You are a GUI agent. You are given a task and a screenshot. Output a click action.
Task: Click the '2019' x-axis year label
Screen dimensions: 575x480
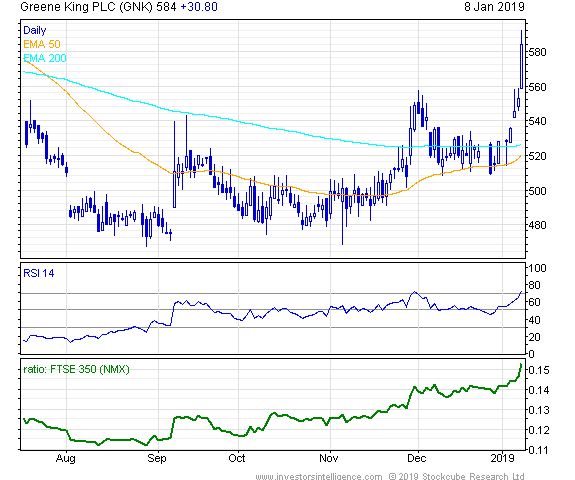[x=502, y=458]
